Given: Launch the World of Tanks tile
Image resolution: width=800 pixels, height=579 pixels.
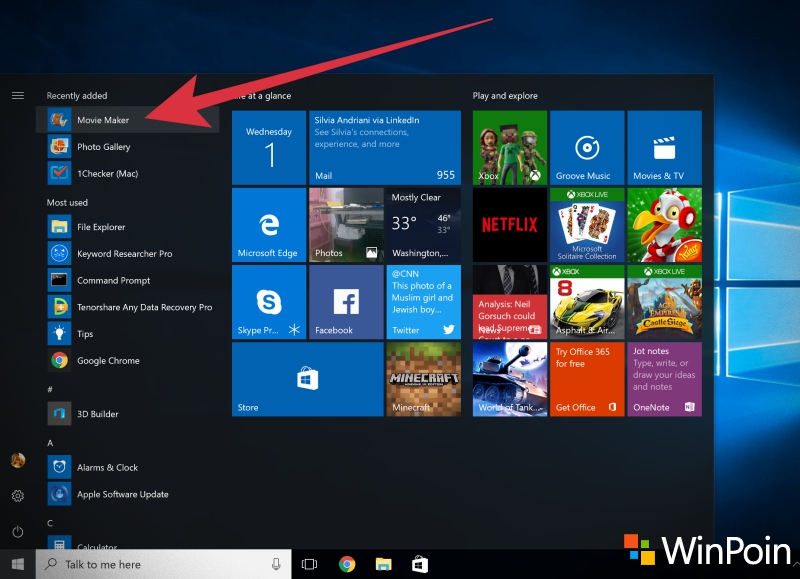Looking at the screenshot, I should [510, 379].
